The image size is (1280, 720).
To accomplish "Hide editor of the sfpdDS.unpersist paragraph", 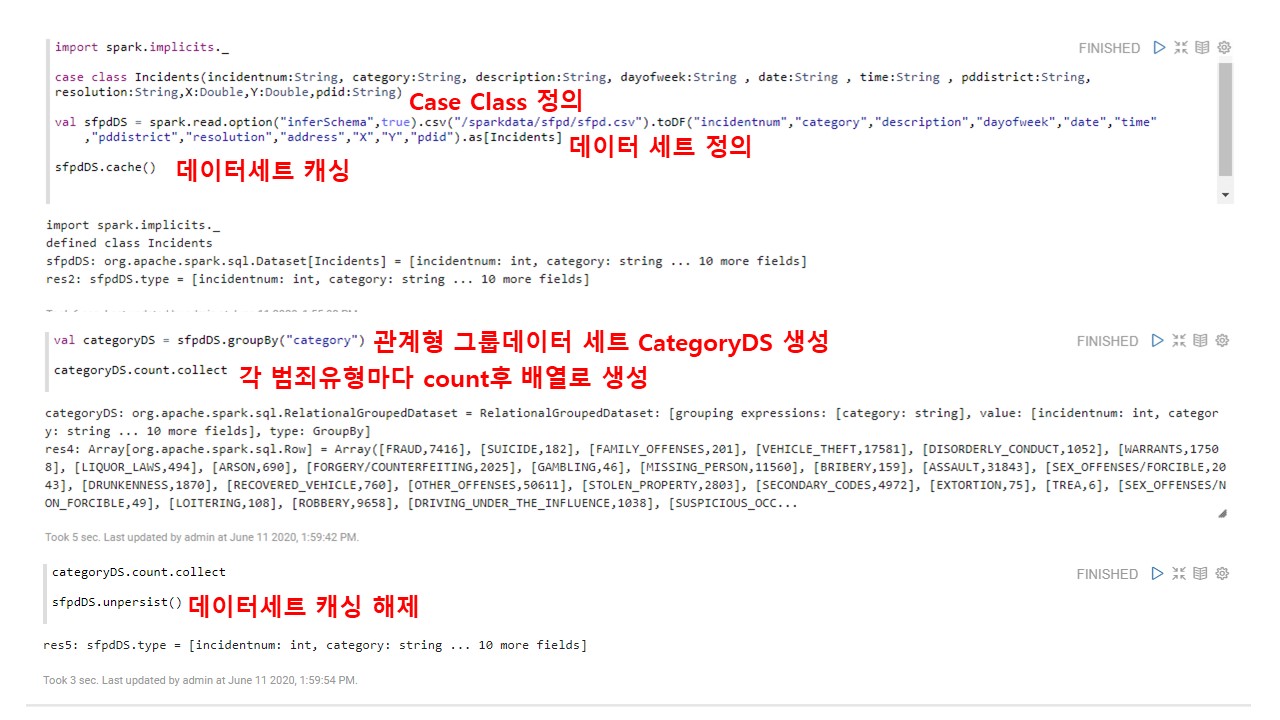I will [x=1180, y=573].
